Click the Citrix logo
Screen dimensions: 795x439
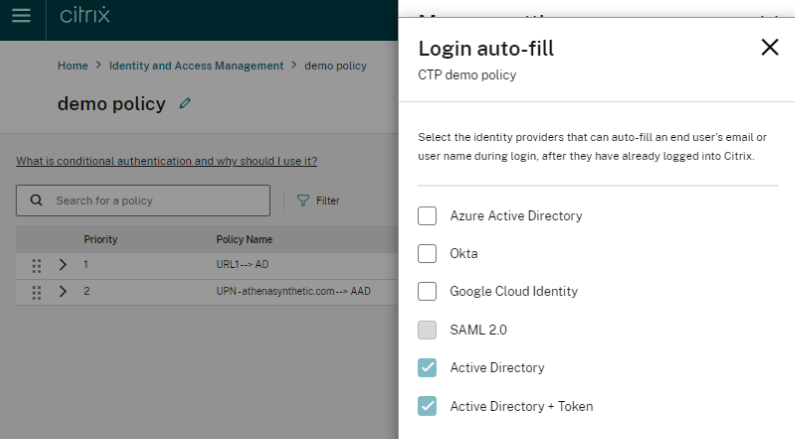click(85, 16)
